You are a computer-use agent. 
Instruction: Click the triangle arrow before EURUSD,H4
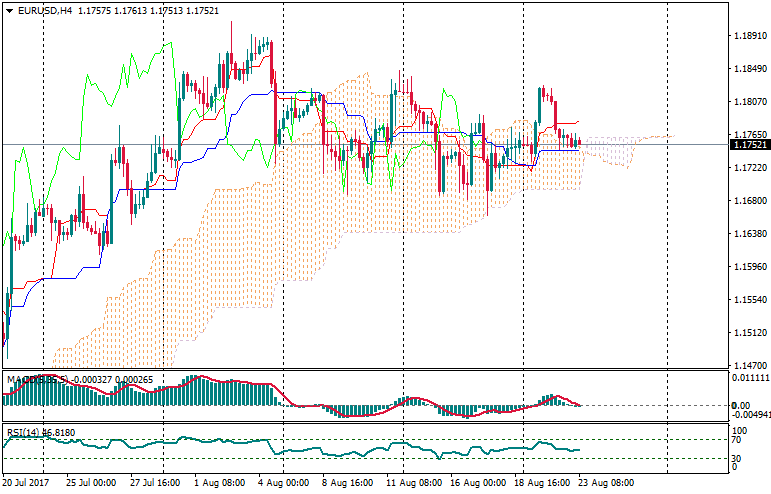point(9,10)
